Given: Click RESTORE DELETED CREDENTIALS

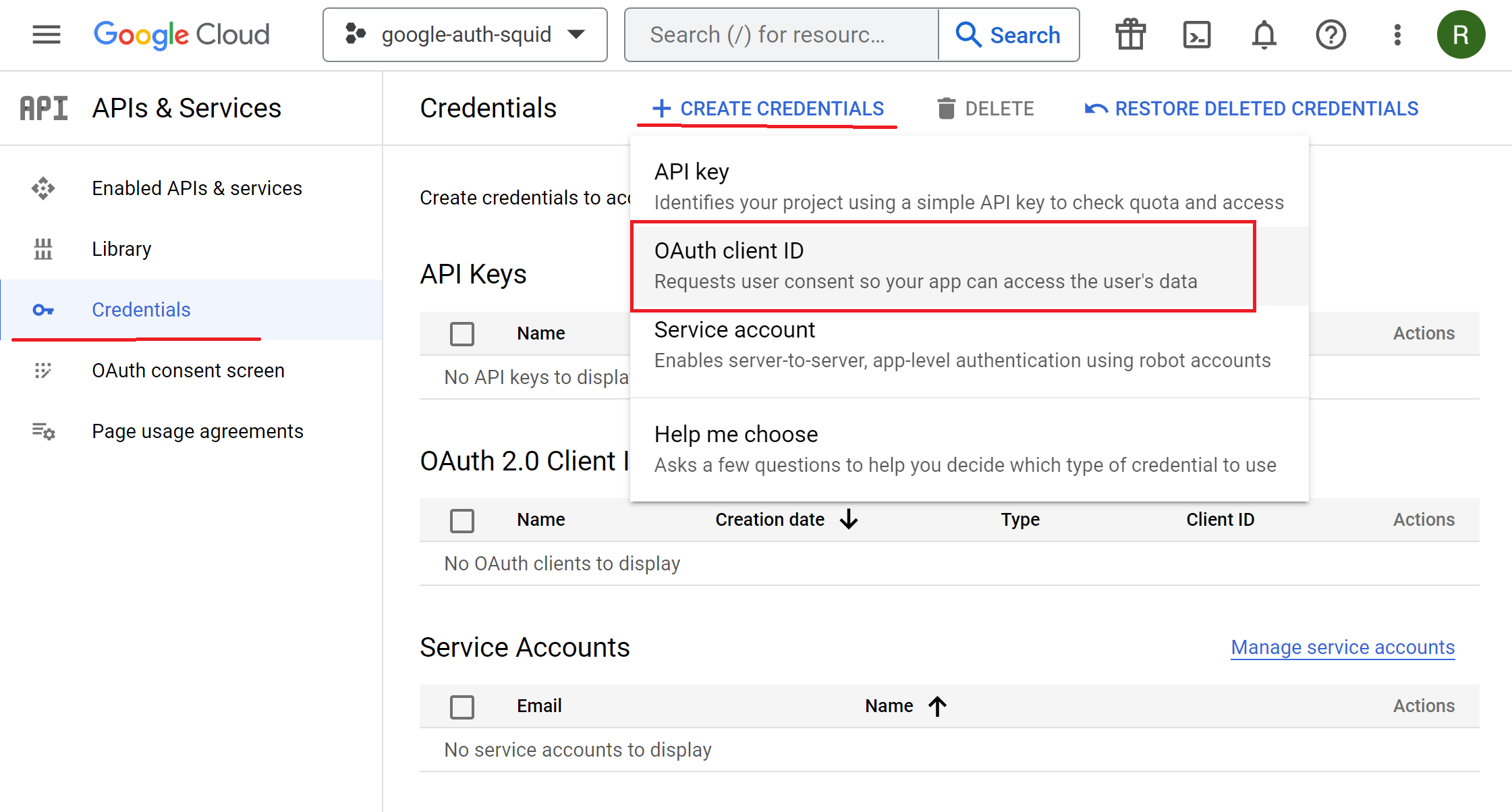Looking at the screenshot, I should pyautogui.click(x=1252, y=109).
